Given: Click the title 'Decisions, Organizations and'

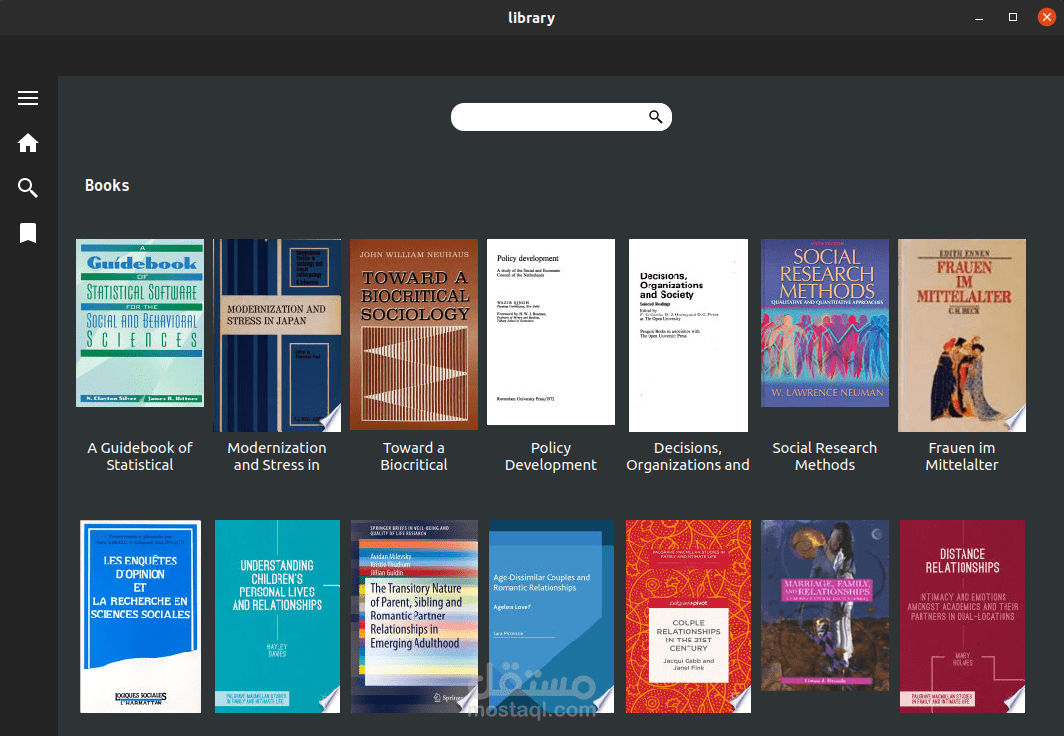Looking at the screenshot, I should point(688,457).
